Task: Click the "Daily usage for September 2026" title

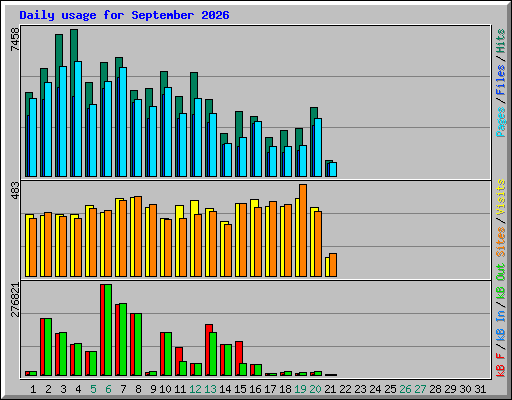Action: (124, 15)
